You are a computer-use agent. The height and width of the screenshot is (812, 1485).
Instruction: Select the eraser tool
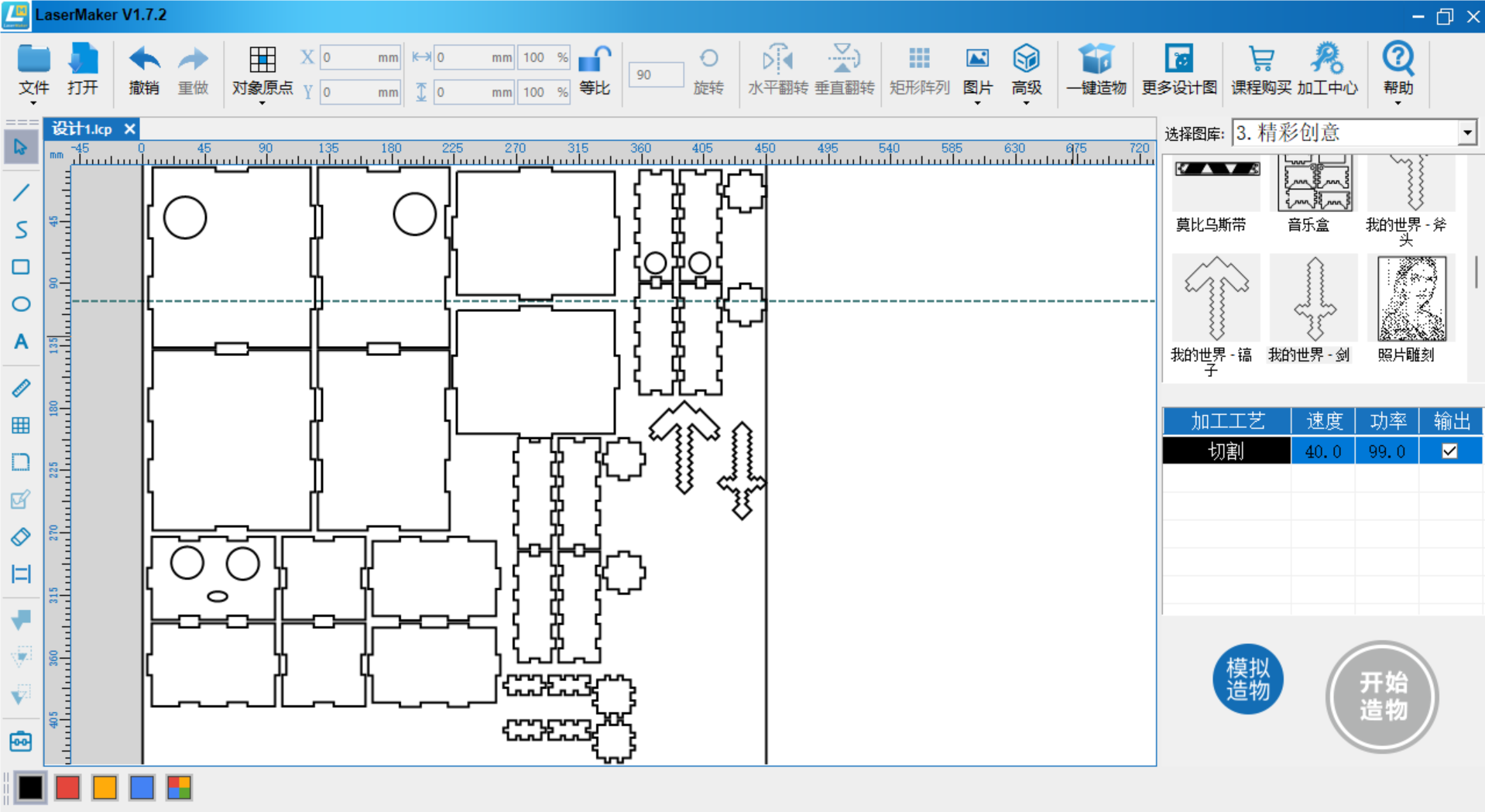pos(21,536)
